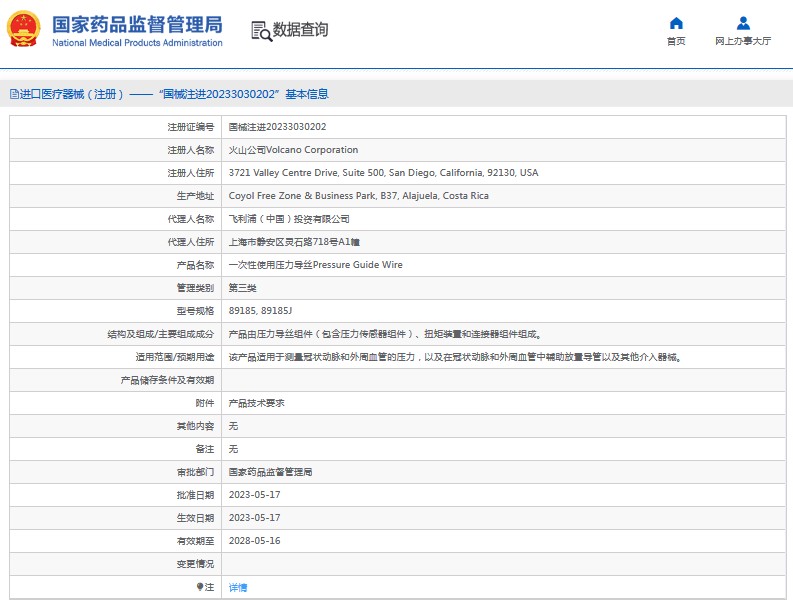Click the 产品名称 row label
The width and height of the screenshot is (793, 604).
click(x=195, y=265)
